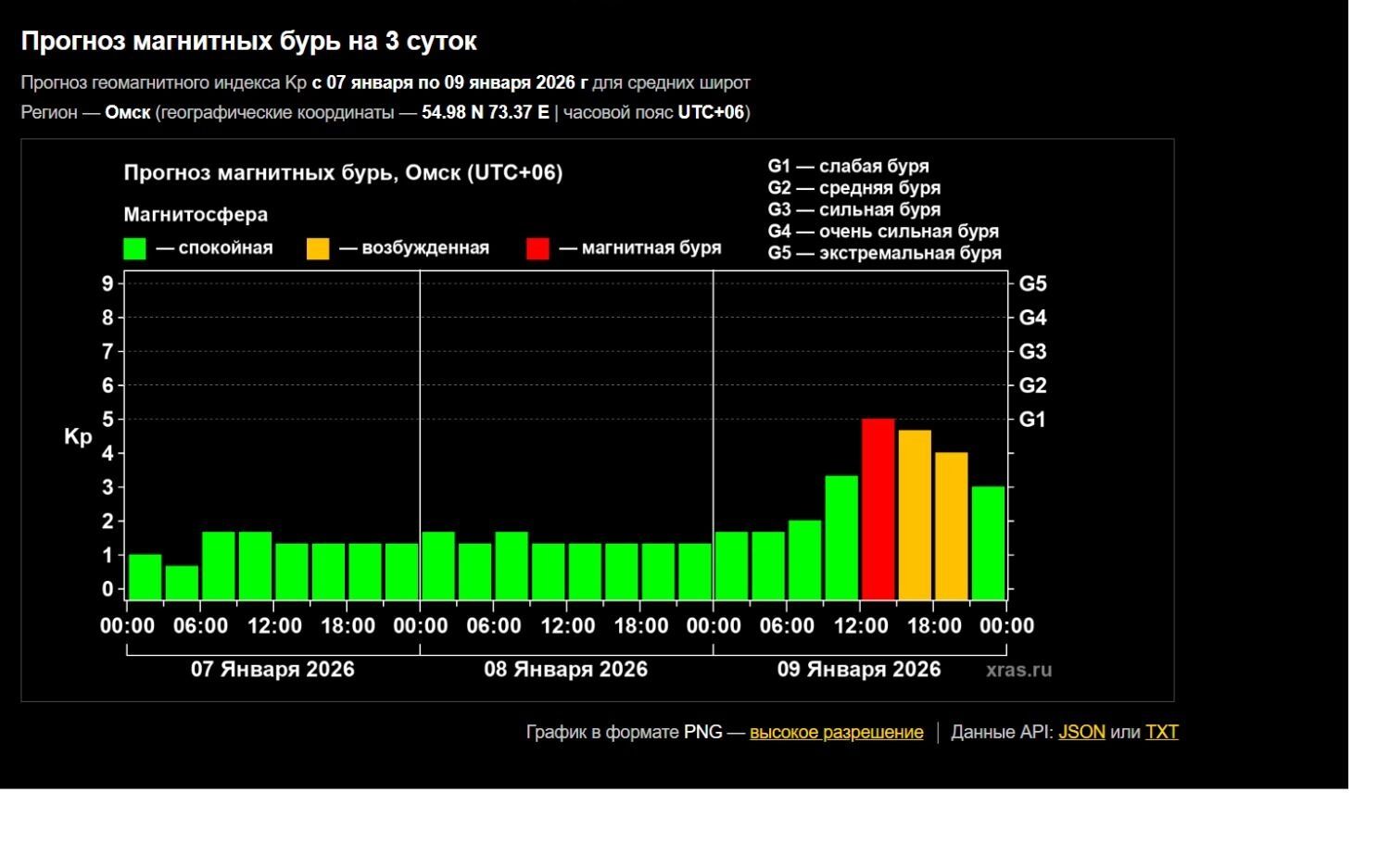
Task: Click the orange "возбужденная" legend swatch
Action: 318,249
